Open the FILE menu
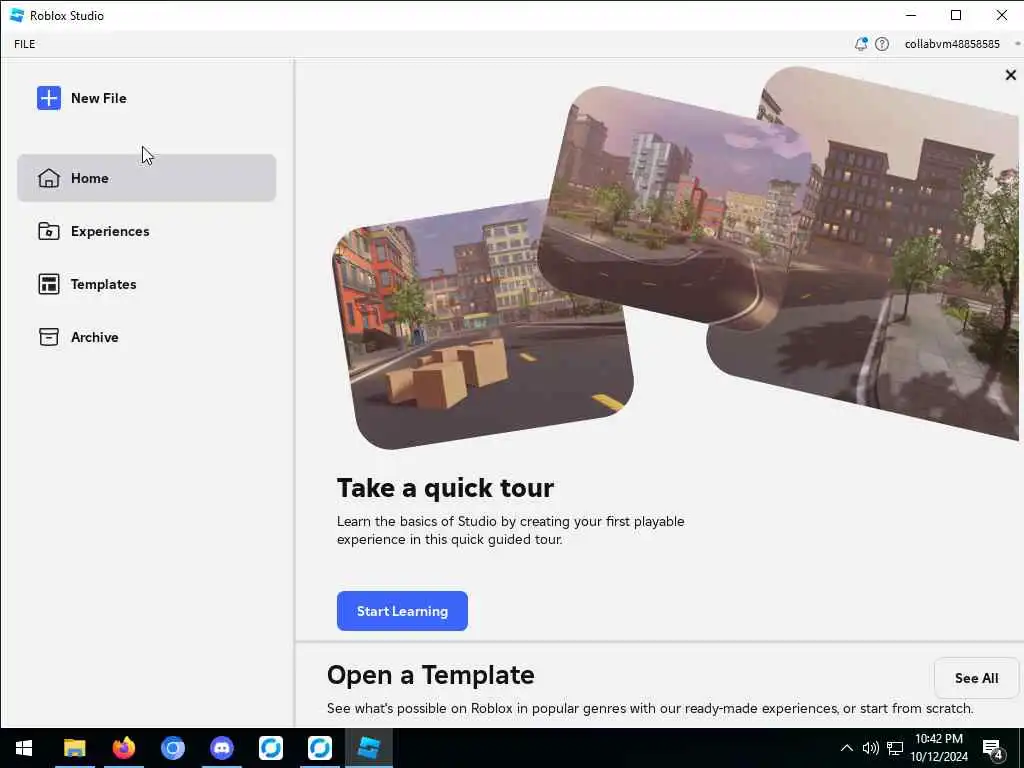Screen dimensions: 1024x768 click(25, 44)
